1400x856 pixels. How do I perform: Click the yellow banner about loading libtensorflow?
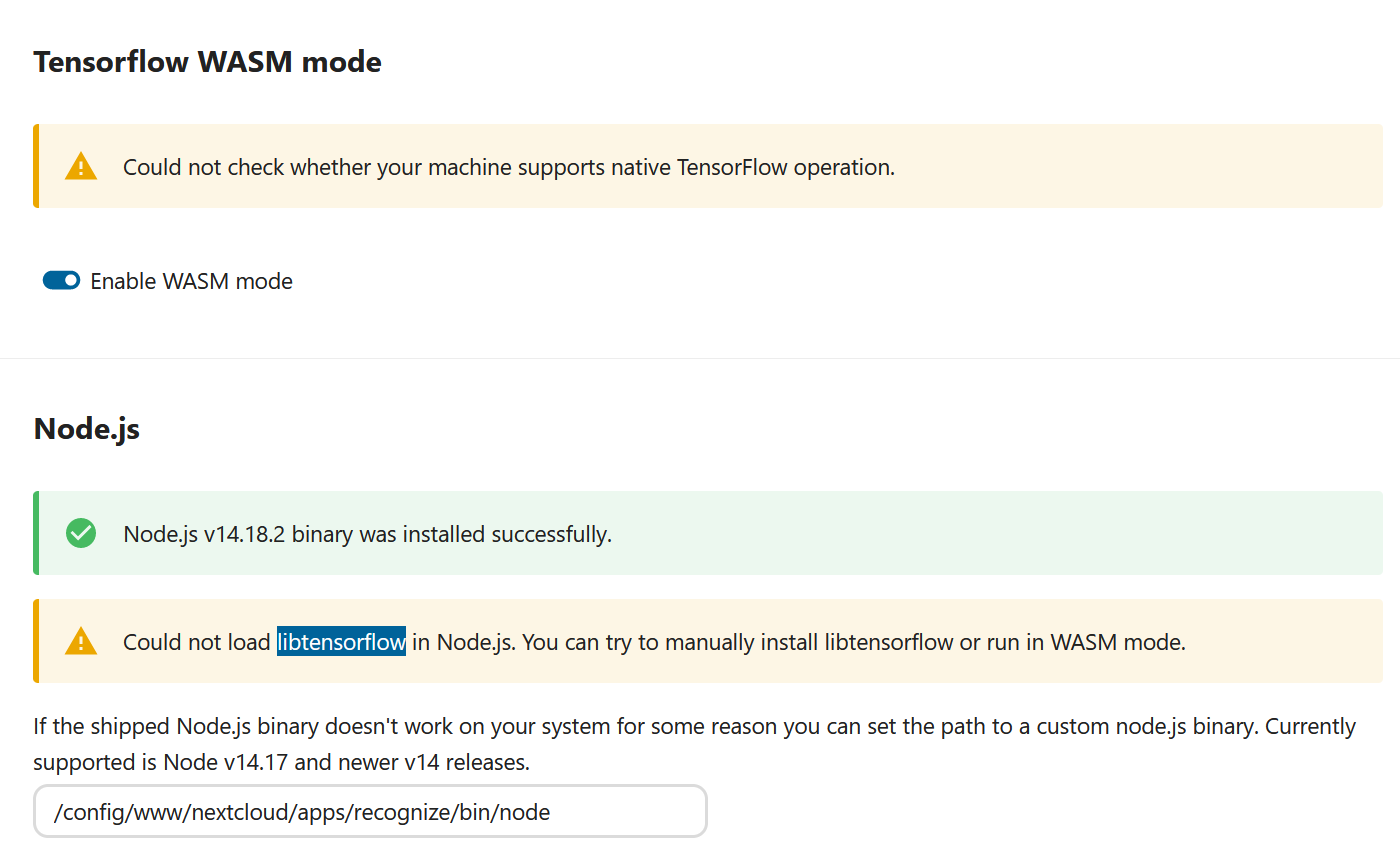coord(700,641)
